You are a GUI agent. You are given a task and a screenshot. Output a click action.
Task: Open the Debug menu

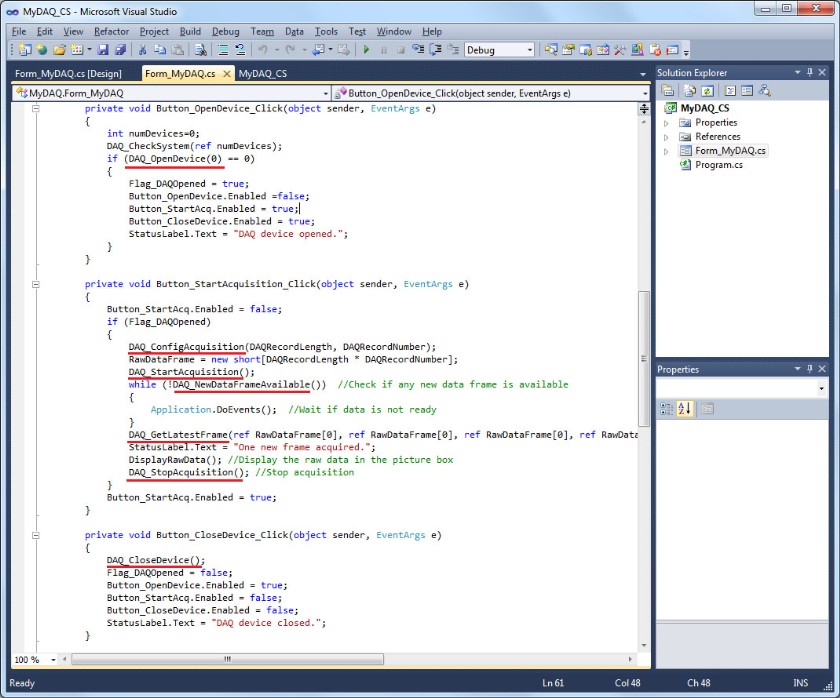coord(226,32)
